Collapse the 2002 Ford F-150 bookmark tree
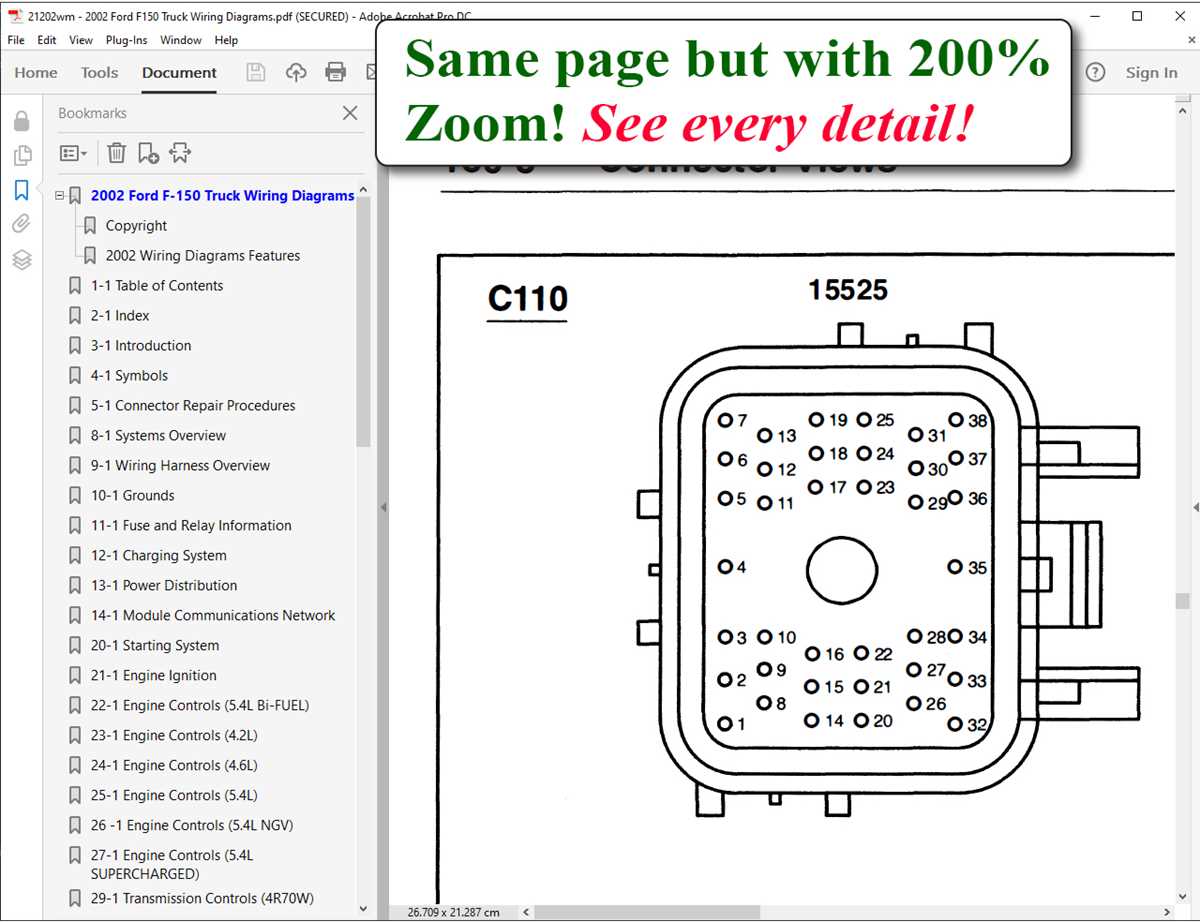 click(x=60, y=196)
